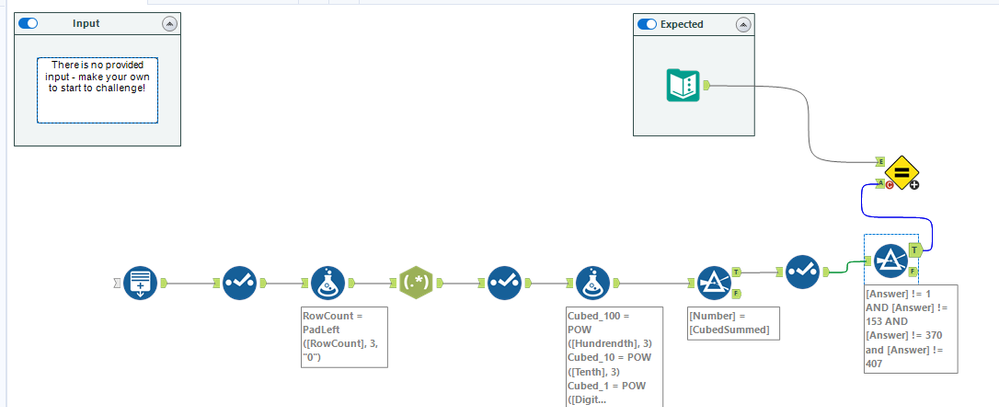Click the A input anchor of Test tool
The width and height of the screenshot is (999, 407).
[x=880, y=183]
